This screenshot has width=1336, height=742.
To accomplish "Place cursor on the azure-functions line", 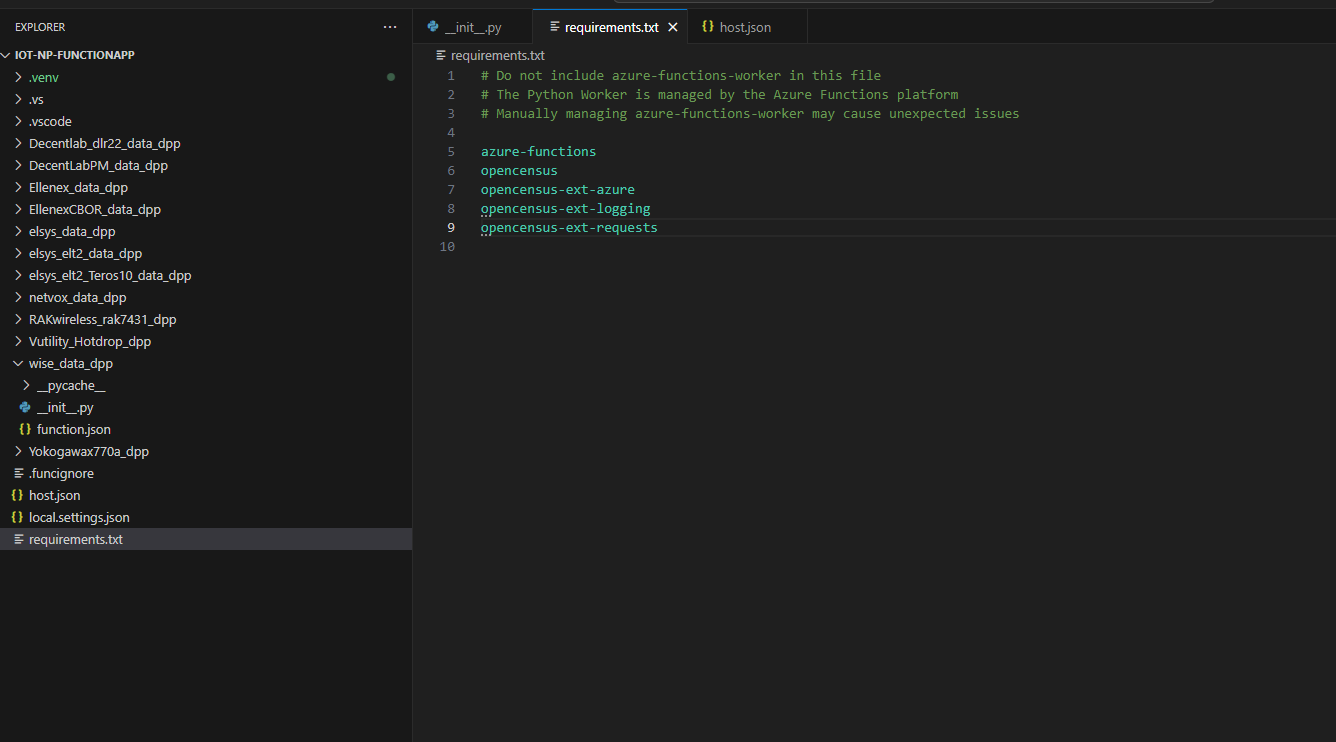I will coord(538,152).
